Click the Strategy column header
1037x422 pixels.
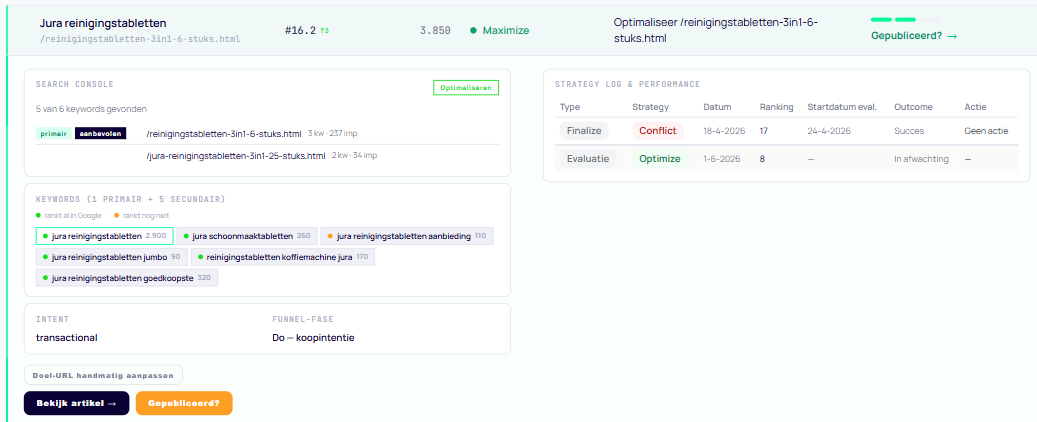[x=651, y=106]
